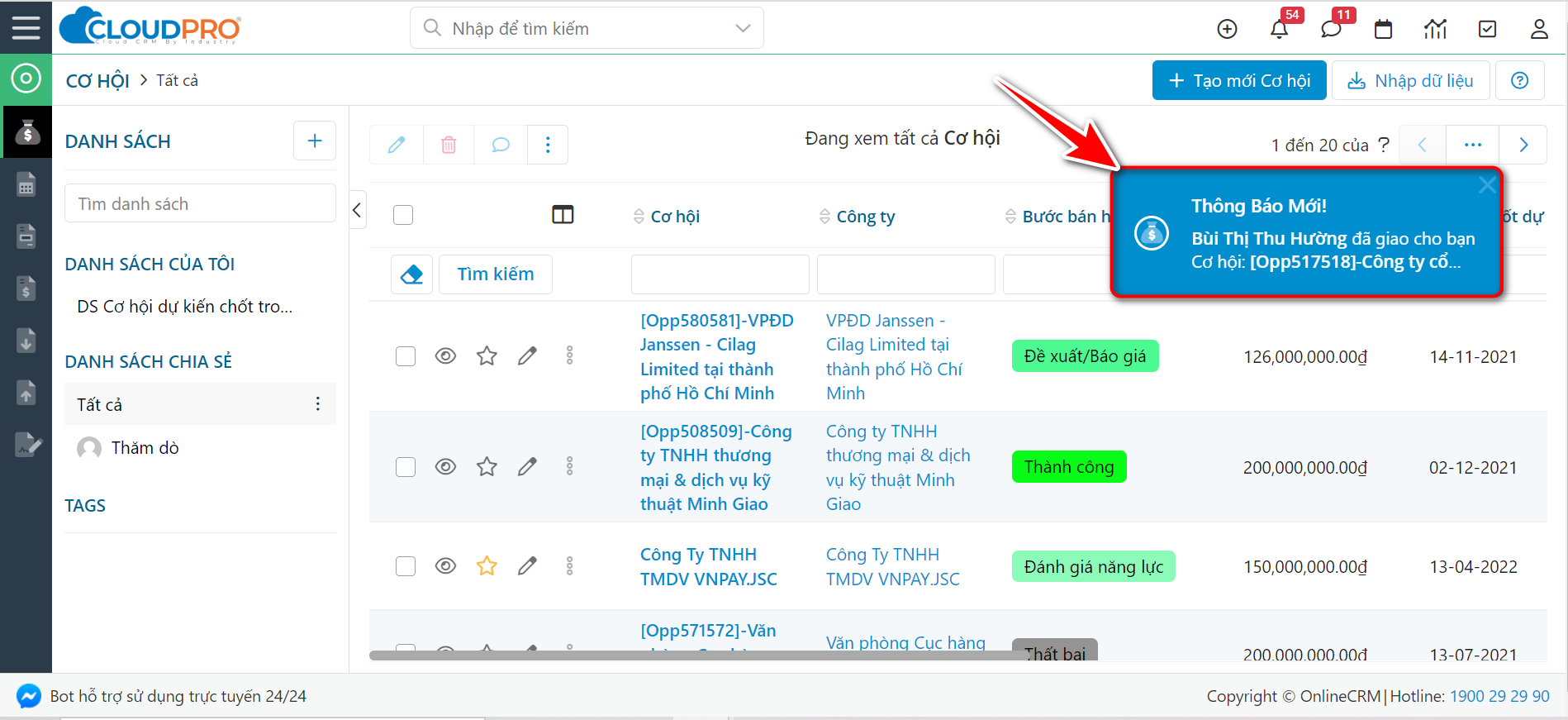Open the reports chart icon
This screenshot has width=1568, height=720.
(x=1435, y=29)
